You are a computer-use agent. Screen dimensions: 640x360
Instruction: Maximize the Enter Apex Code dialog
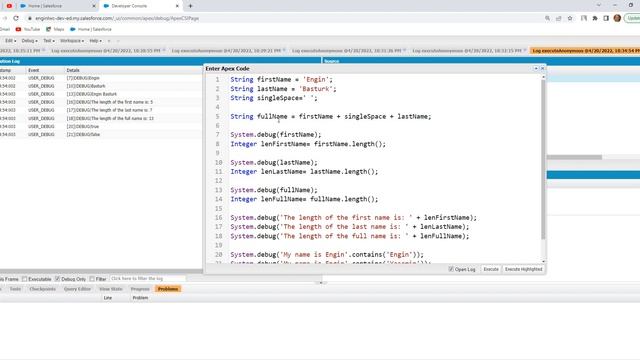(536, 69)
